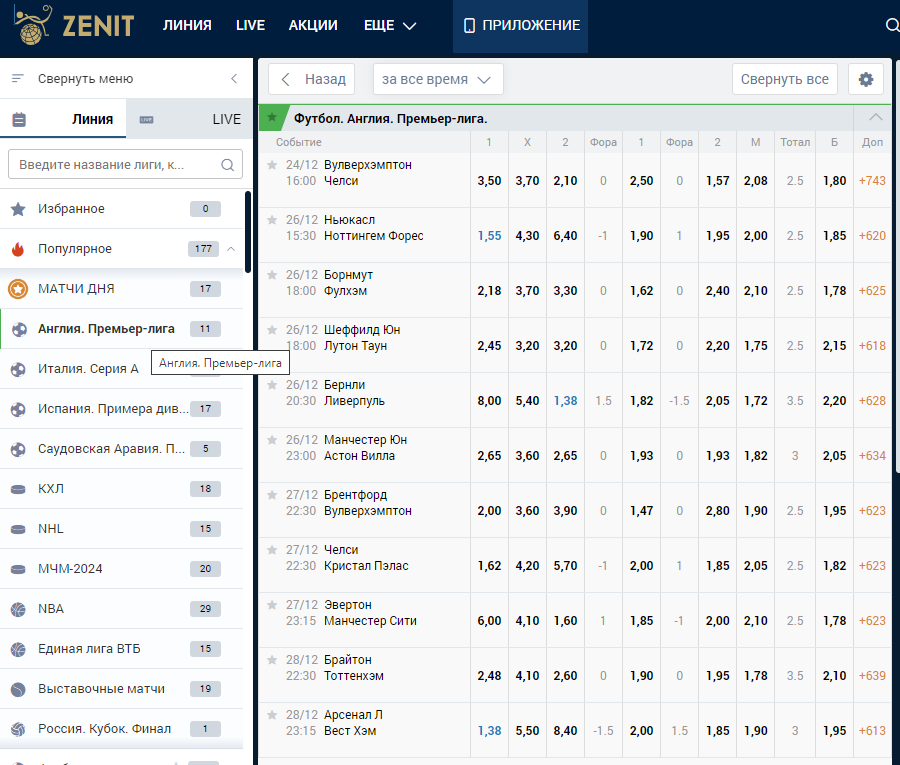This screenshot has height=765, width=900.
Task: Expand extra markets +743 for Вулверхэмптон – Челси
Action: [x=872, y=181]
